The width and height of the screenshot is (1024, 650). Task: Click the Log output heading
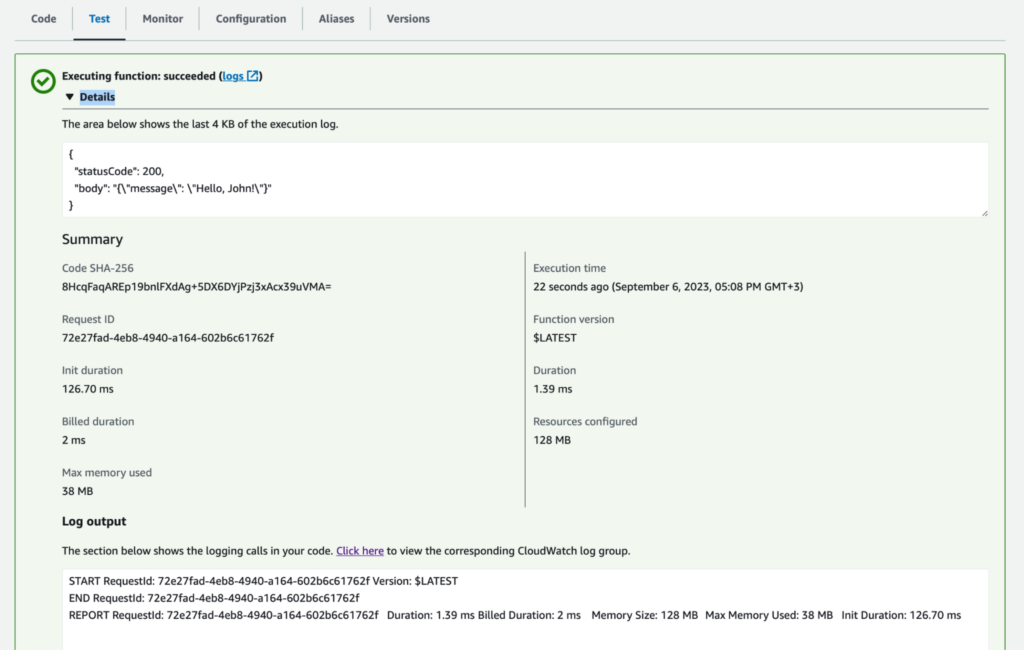(94, 521)
